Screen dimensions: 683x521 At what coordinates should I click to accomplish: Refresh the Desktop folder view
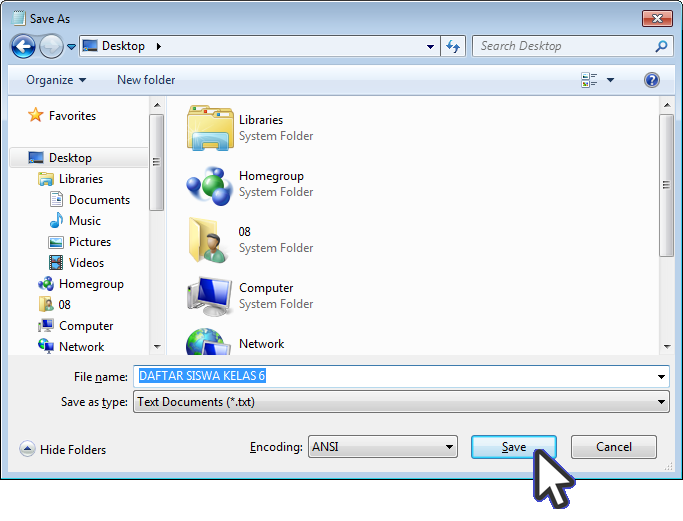[453, 46]
